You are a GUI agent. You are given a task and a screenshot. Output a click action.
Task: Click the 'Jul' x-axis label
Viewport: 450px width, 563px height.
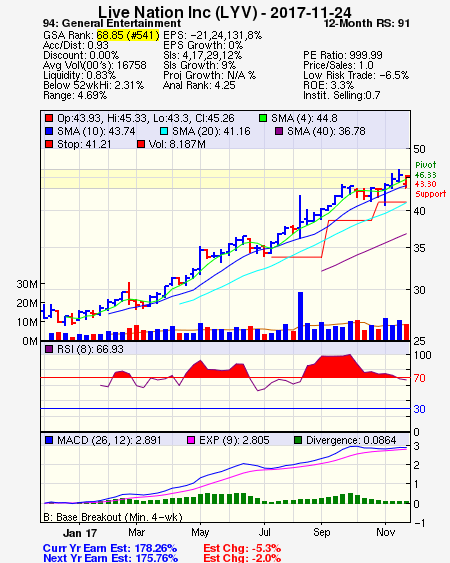click(265, 532)
